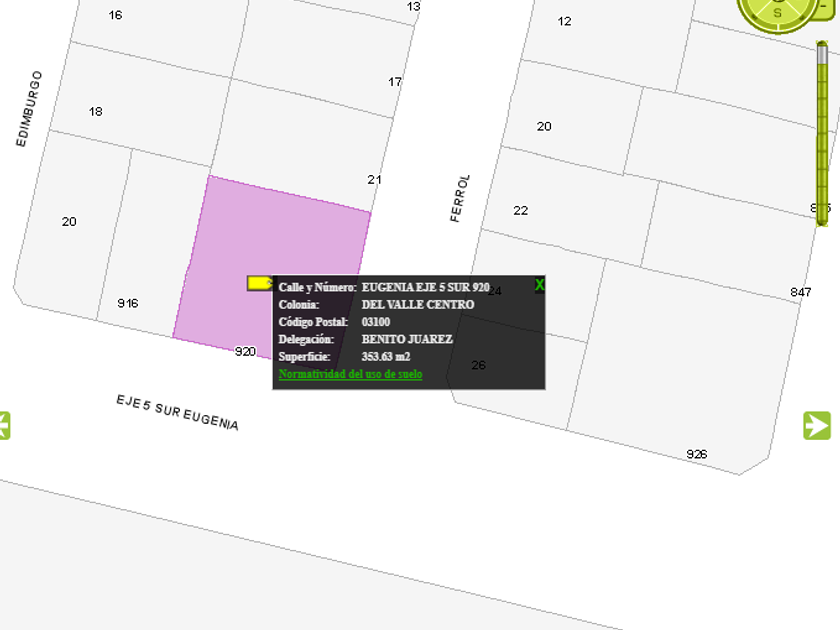Close the parcel info popup with the green X
Screen dimensions: 840x630
(x=540, y=285)
